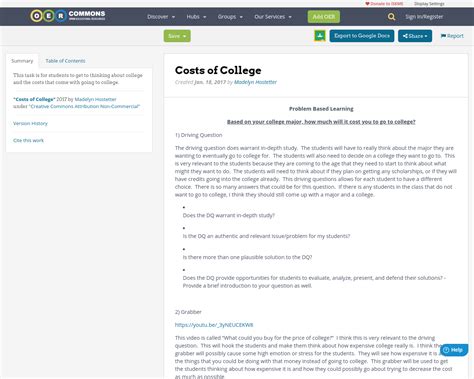Click the Add OER button
Image resolution: width=474 pixels, height=379 pixels.
[x=324, y=17]
